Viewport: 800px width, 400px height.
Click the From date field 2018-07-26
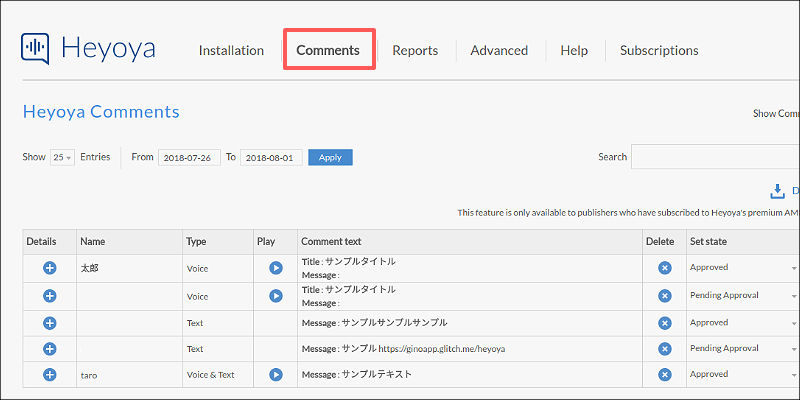point(189,158)
